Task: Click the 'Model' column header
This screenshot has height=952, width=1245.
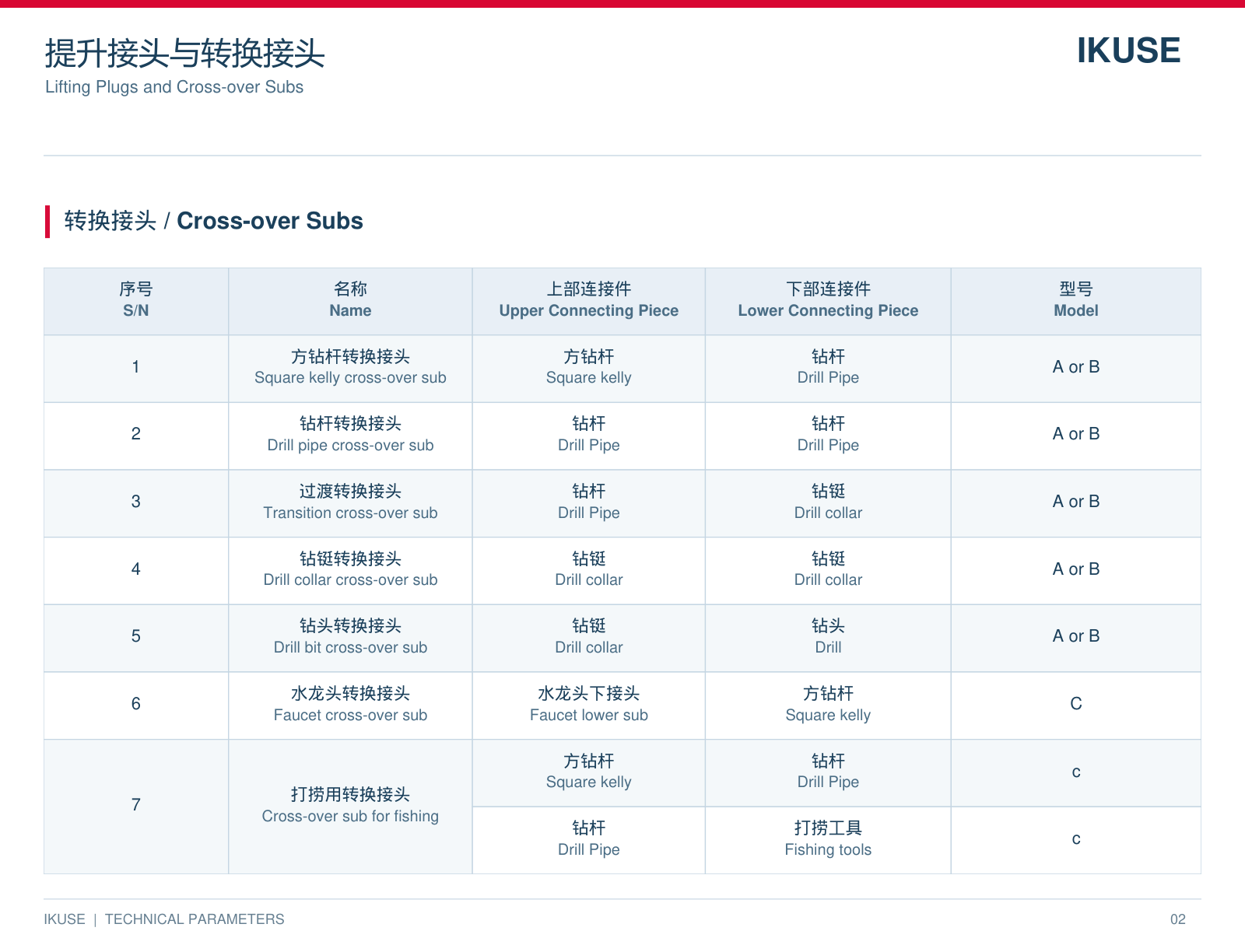Action: pos(1076,302)
